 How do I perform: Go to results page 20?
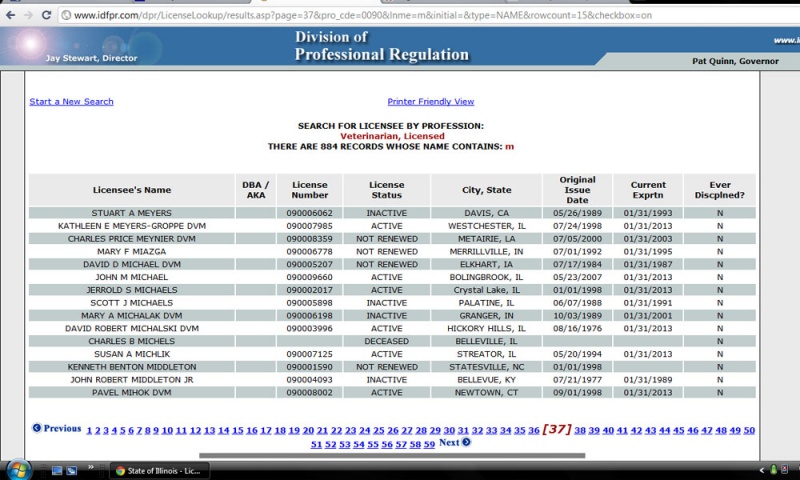coord(308,431)
